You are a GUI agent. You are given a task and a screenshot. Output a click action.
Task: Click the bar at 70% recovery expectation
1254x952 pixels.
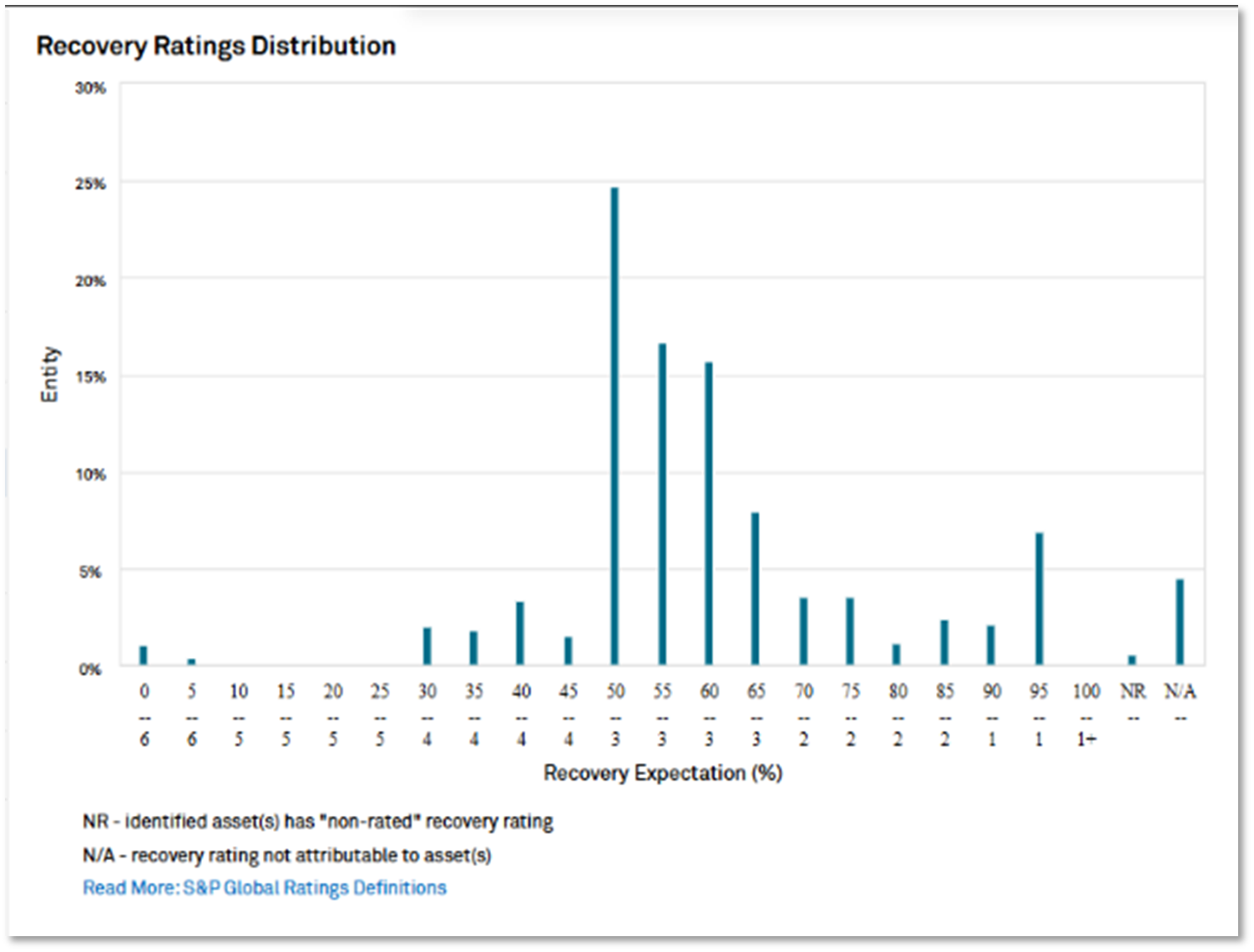pos(803,631)
